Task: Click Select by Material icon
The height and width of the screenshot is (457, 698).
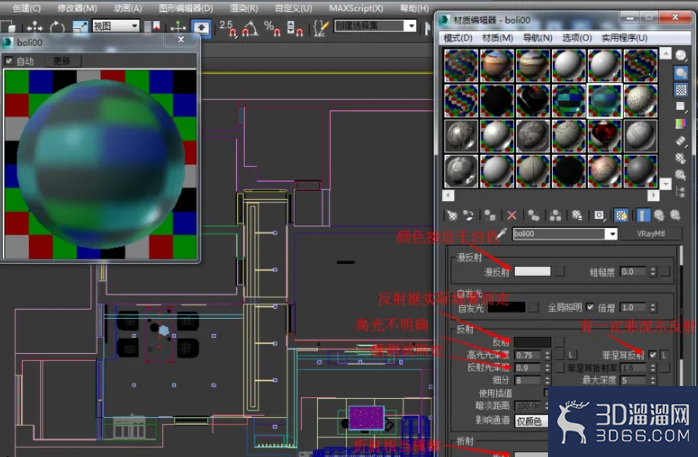Action: point(681,175)
